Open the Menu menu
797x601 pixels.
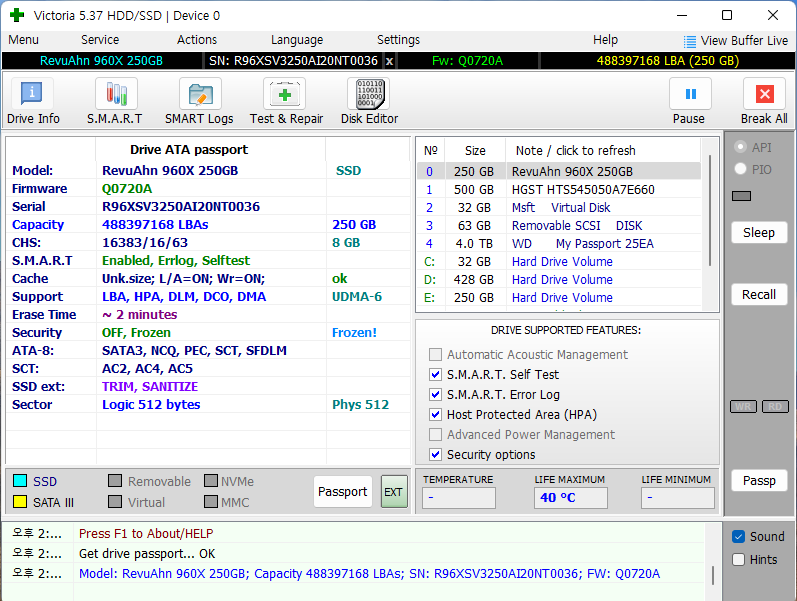pos(23,40)
